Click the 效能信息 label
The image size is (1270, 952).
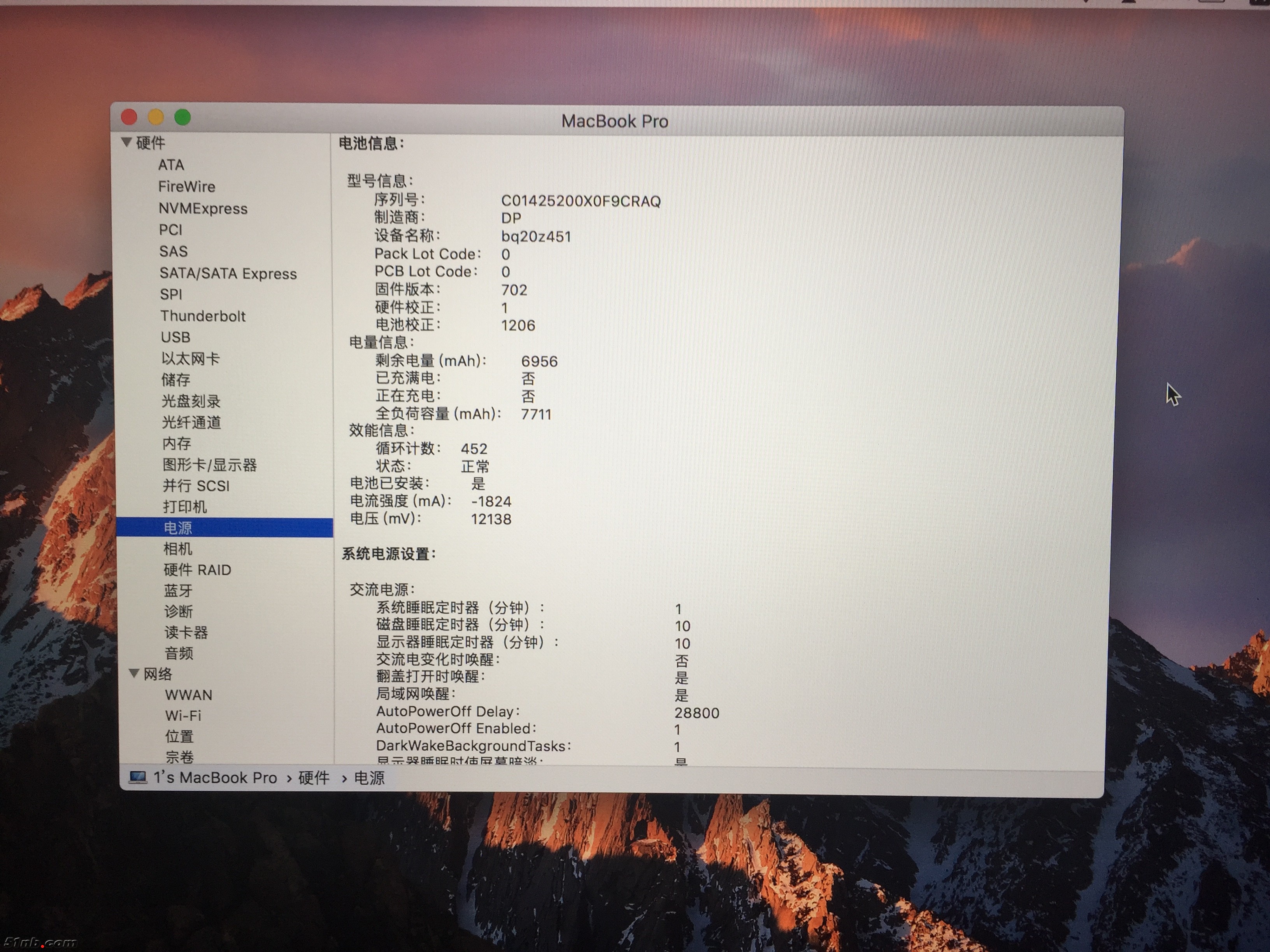click(382, 430)
